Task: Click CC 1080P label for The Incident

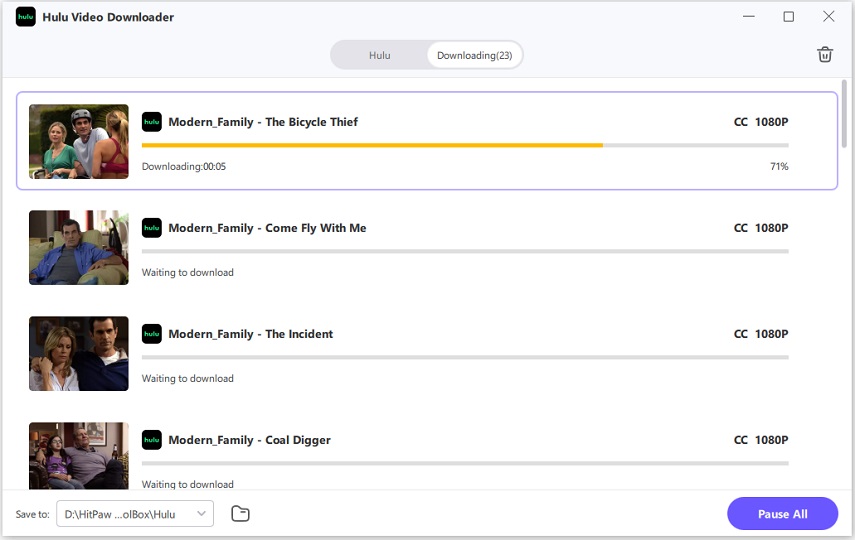Action: tap(761, 334)
